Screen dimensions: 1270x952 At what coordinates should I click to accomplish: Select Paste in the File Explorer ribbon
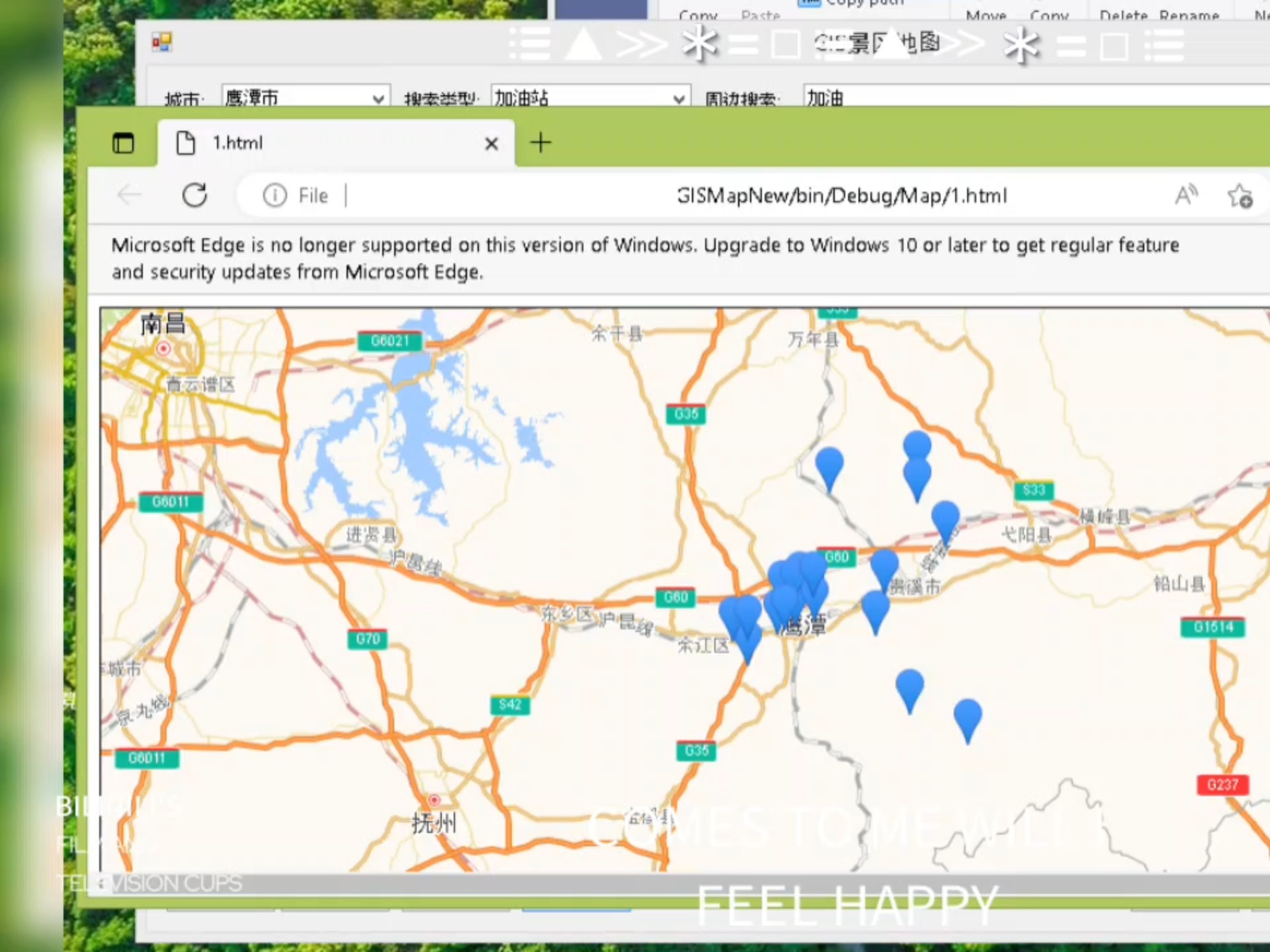click(x=760, y=15)
